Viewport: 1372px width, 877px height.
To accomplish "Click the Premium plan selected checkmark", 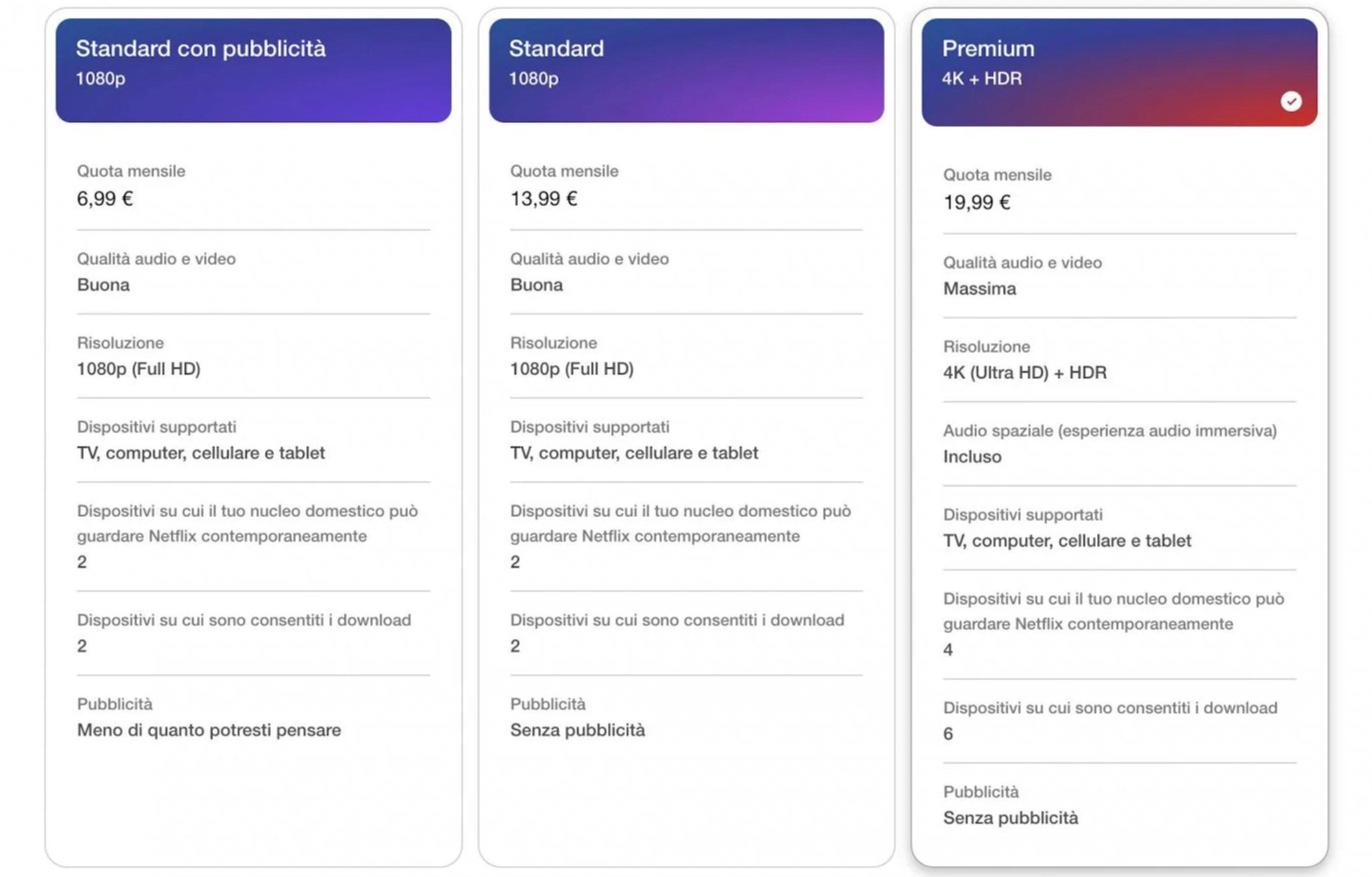I will [1290, 101].
